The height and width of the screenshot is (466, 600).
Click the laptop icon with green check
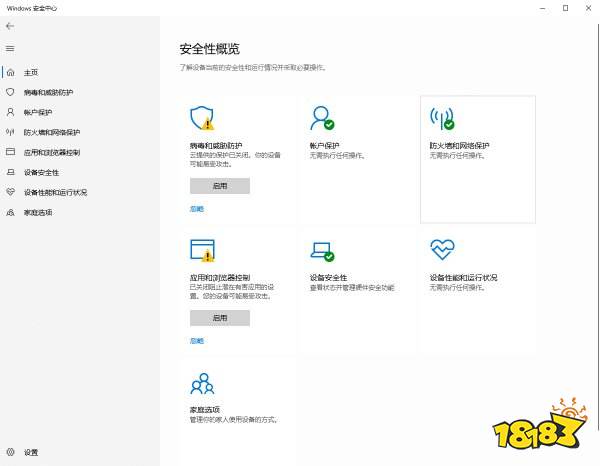coord(322,252)
